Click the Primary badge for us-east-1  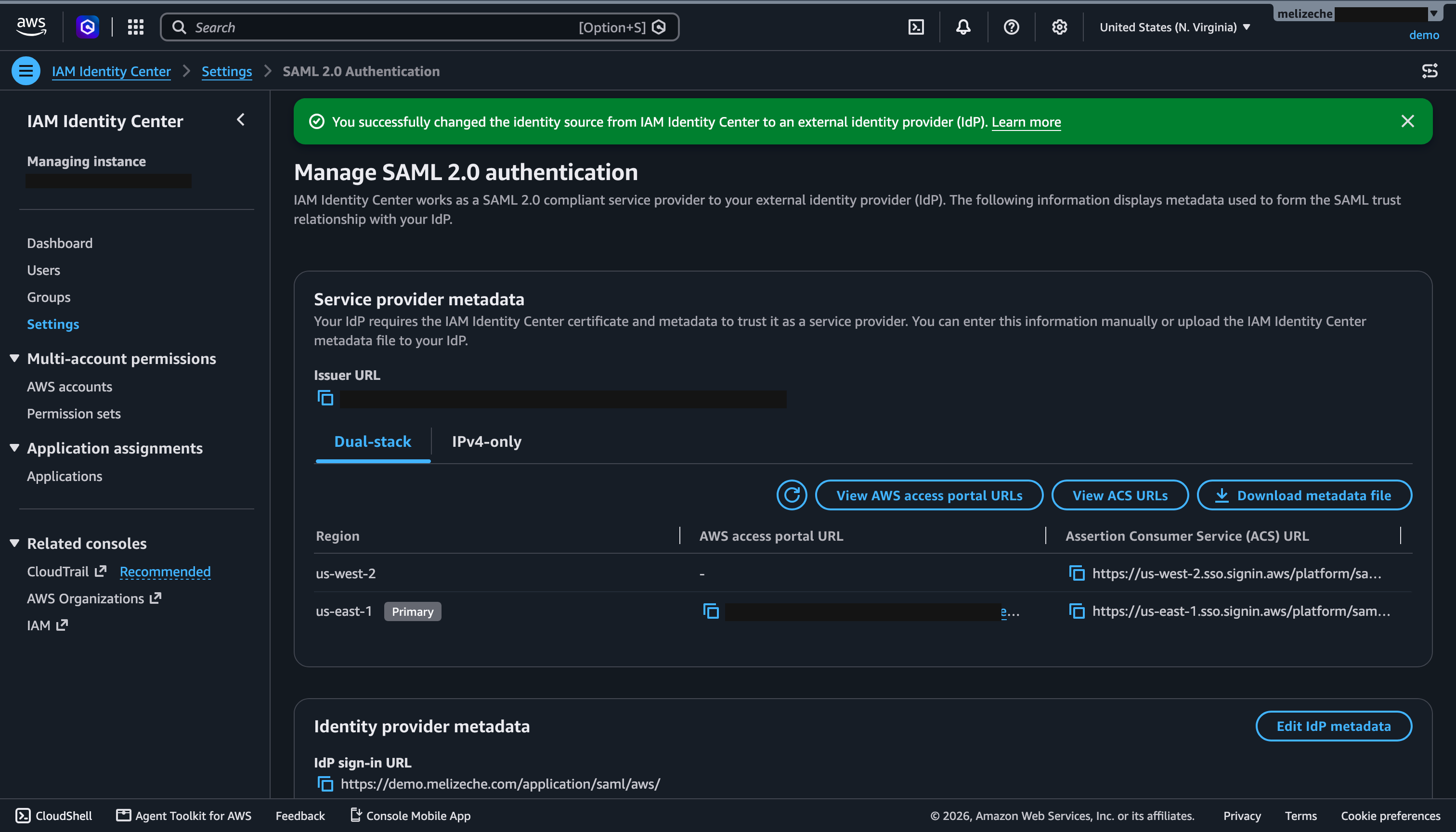[x=413, y=611]
